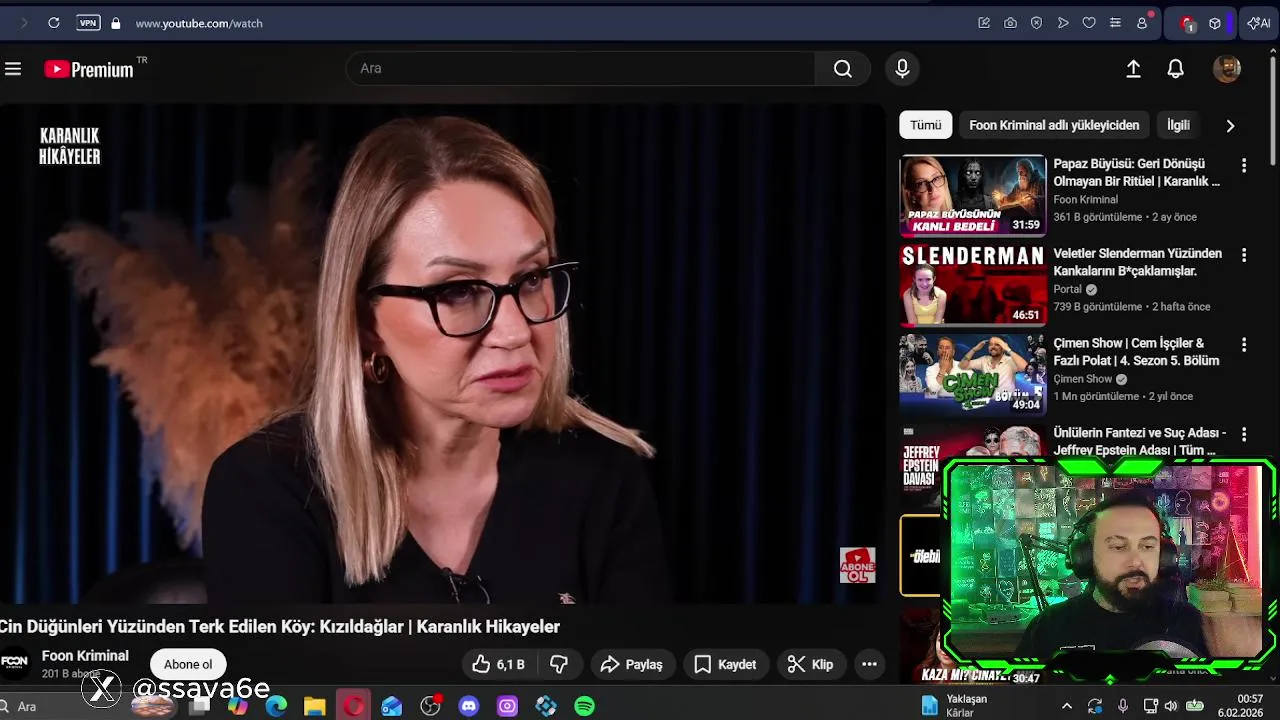Open the account avatar menu
Screen dimensions: 1280x720
1227,68
